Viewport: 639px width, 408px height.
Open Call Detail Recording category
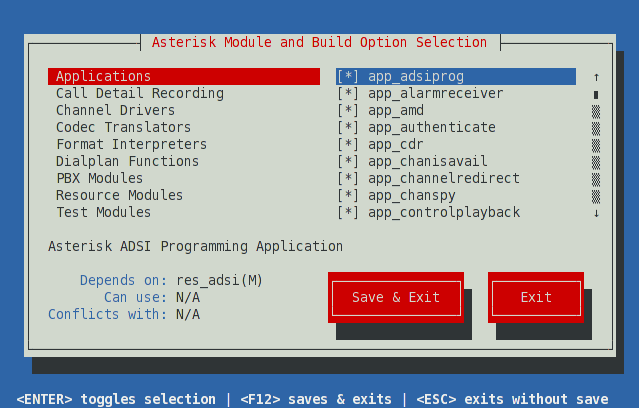pos(140,94)
